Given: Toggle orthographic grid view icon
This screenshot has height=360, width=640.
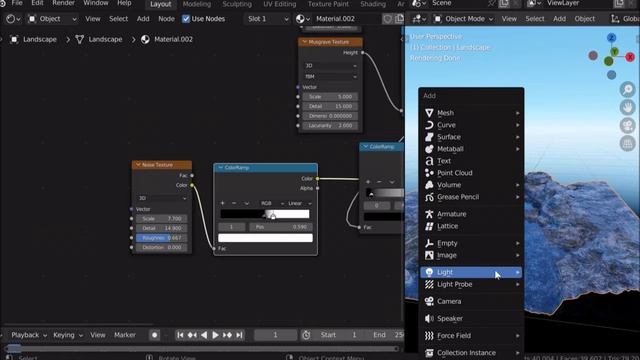Looking at the screenshot, I should pyautogui.click(x=628, y=143).
